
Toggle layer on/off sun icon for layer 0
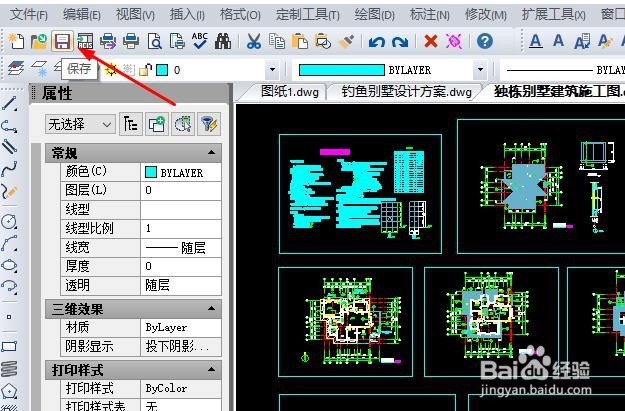pyautogui.click(x=112, y=70)
